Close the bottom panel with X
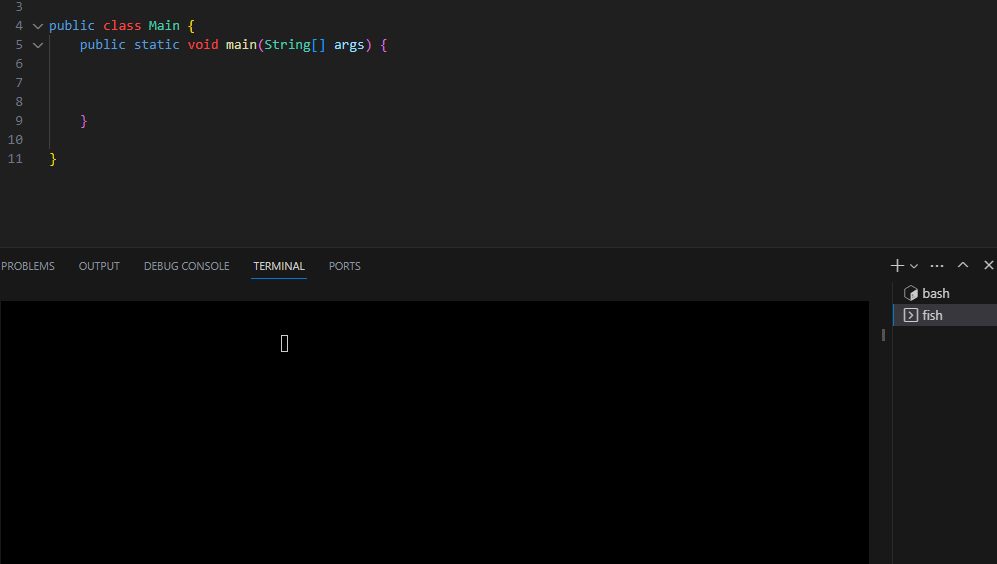The image size is (997, 564). point(988,265)
